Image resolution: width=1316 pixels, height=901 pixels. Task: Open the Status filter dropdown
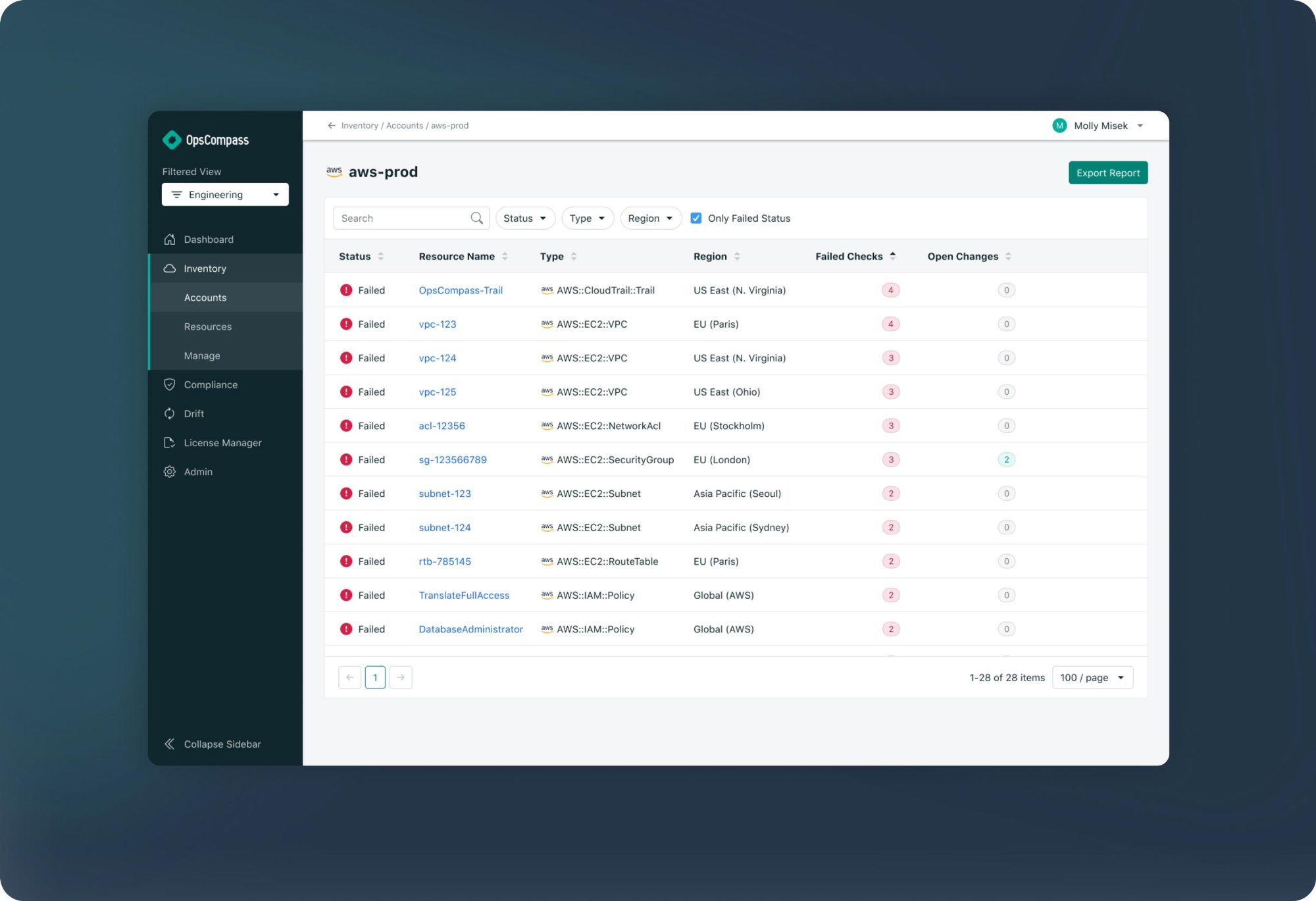(x=525, y=218)
